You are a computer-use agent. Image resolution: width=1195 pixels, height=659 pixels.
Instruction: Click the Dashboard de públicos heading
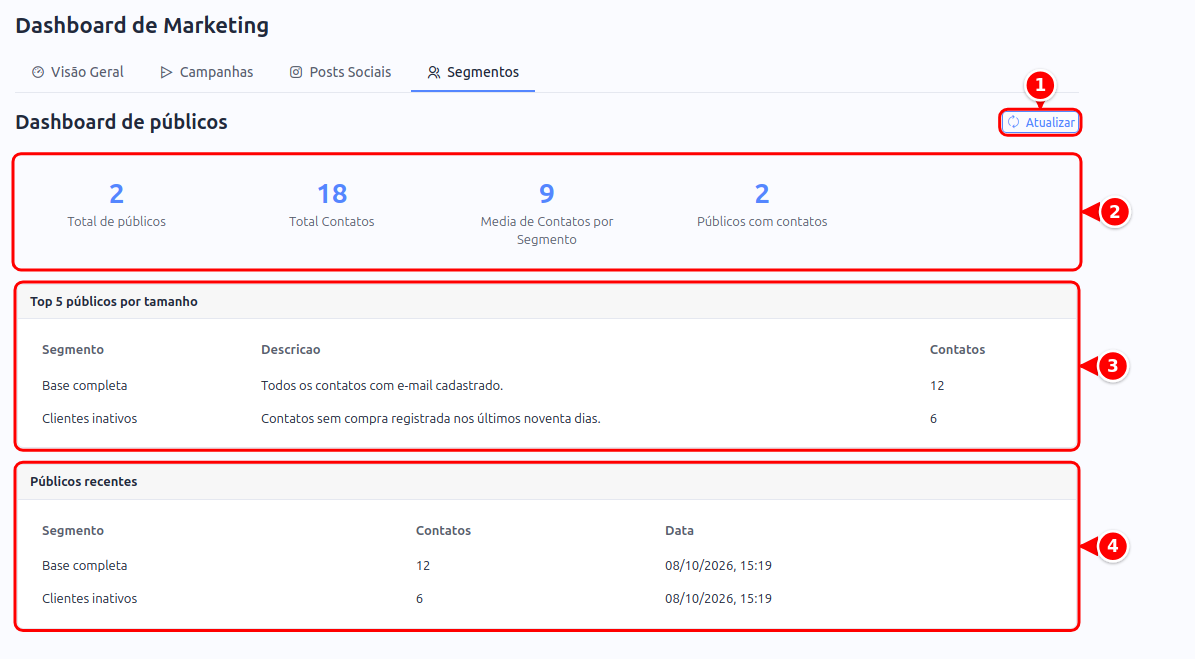[x=121, y=122]
